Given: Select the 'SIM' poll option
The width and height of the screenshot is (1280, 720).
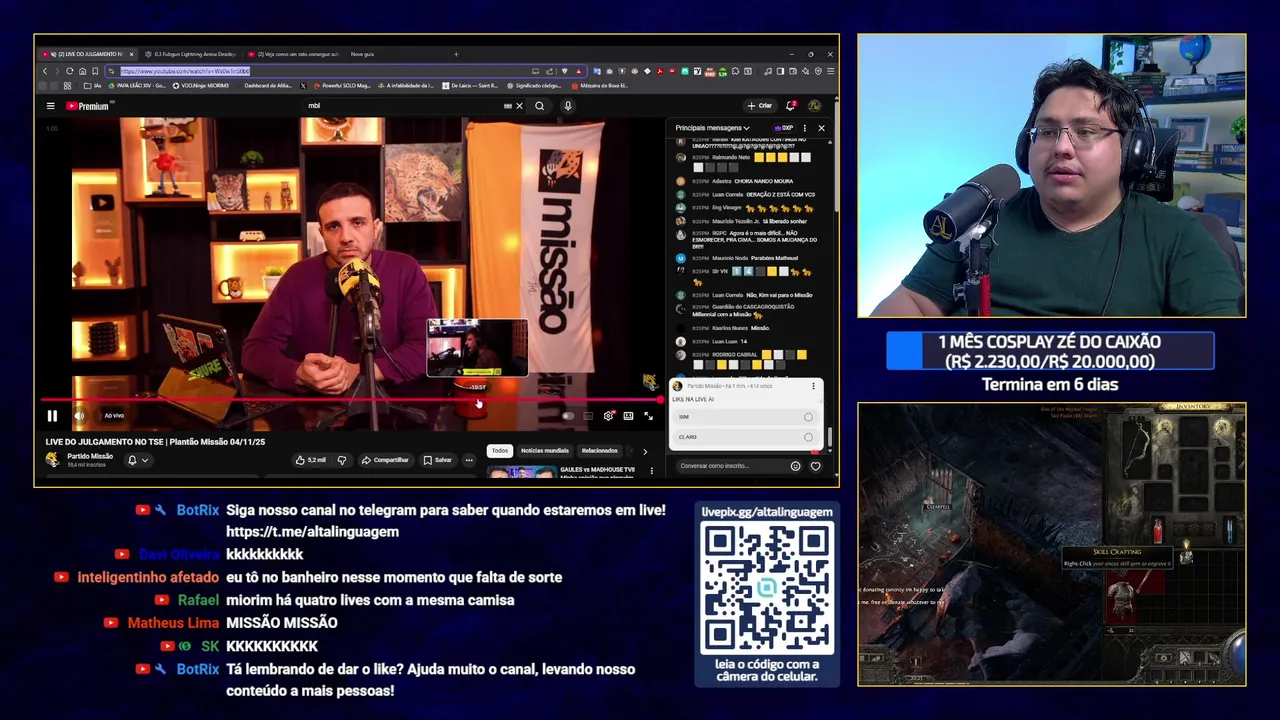Looking at the screenshot, I should pos(746,417).
